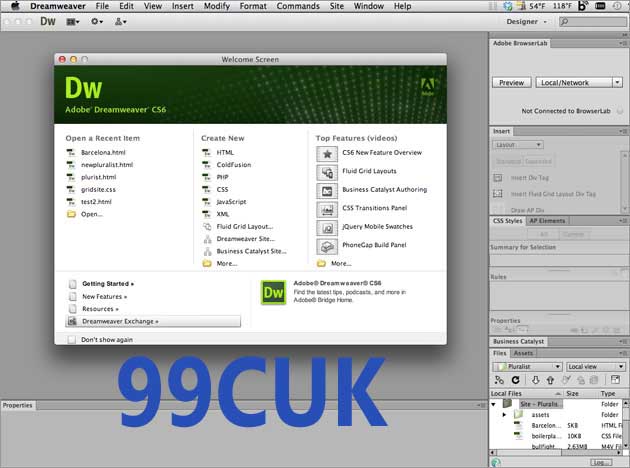This screenshot has width=630, height=468.
Task: Create a new JavaScript document
Action: click(x=231, y=202)
